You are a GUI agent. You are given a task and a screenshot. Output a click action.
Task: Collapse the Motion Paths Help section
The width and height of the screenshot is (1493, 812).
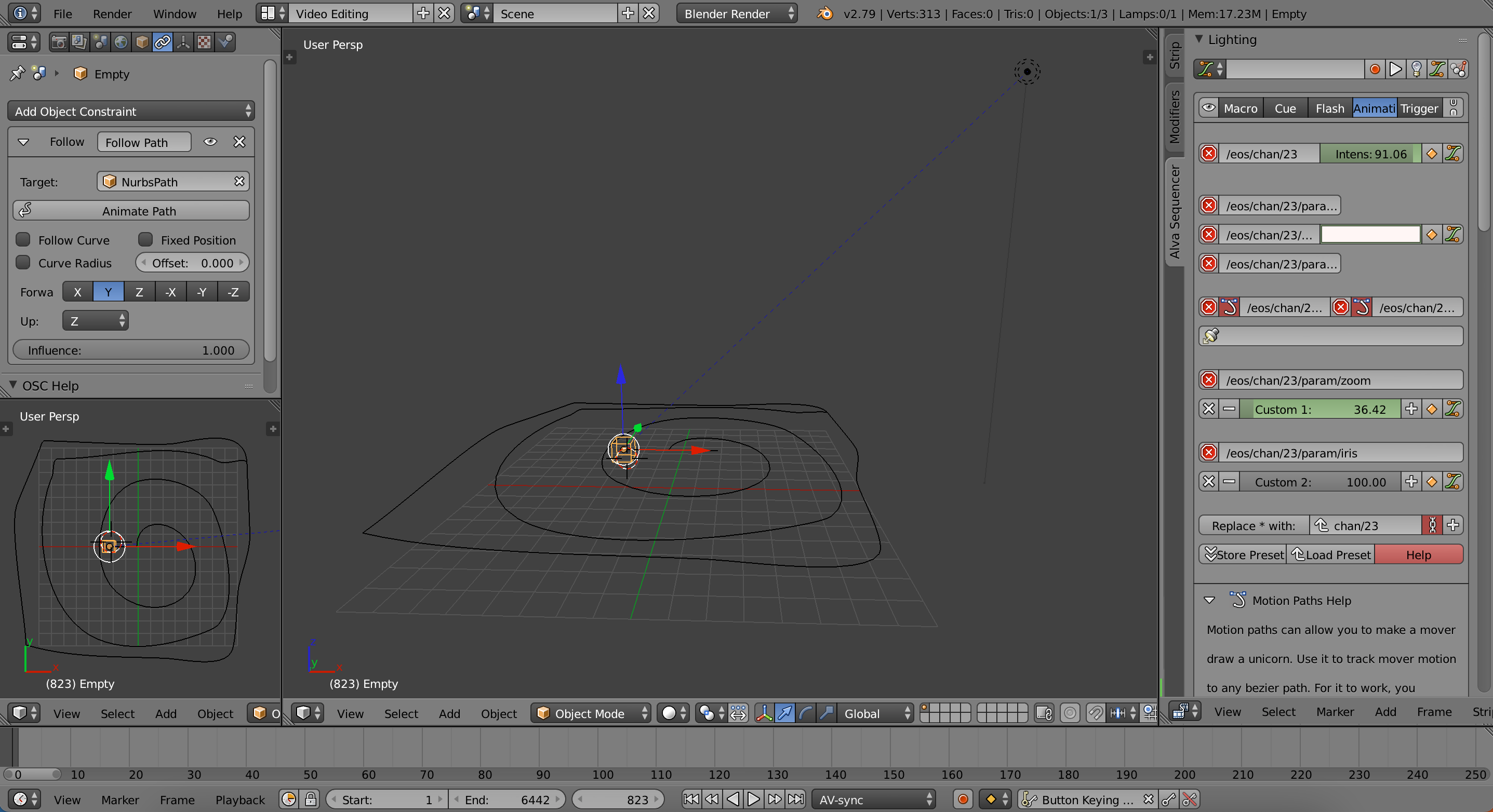pos(1209,600)
